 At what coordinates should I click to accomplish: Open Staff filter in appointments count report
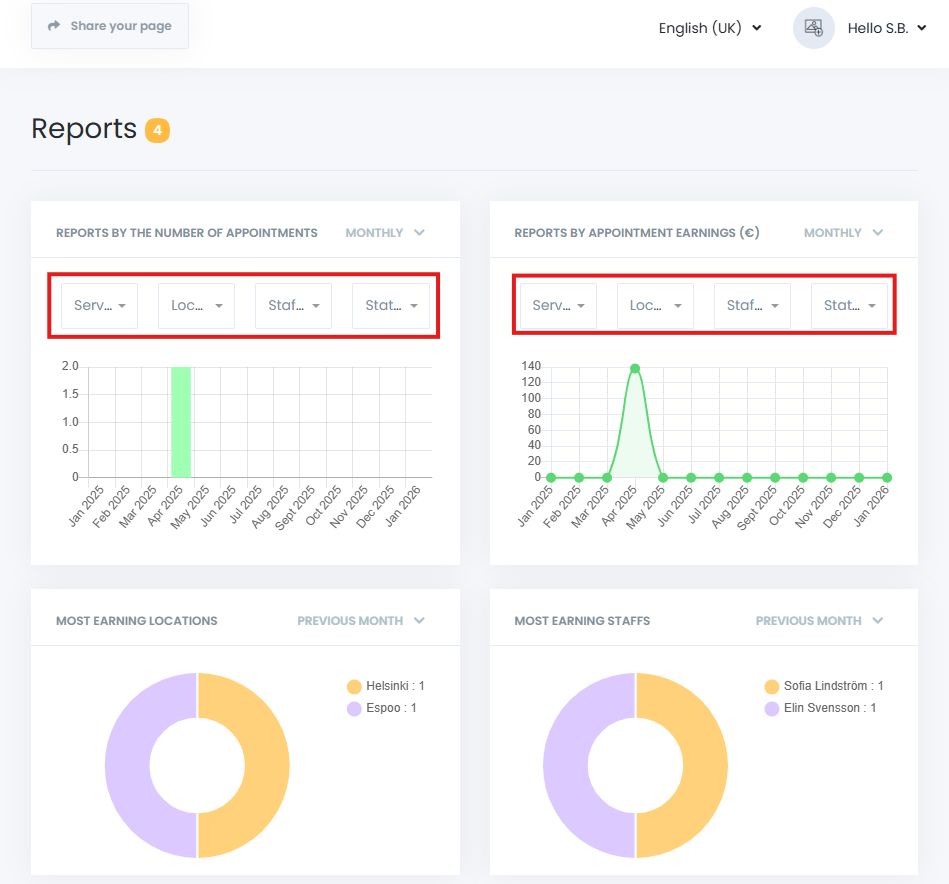point(293,306)
